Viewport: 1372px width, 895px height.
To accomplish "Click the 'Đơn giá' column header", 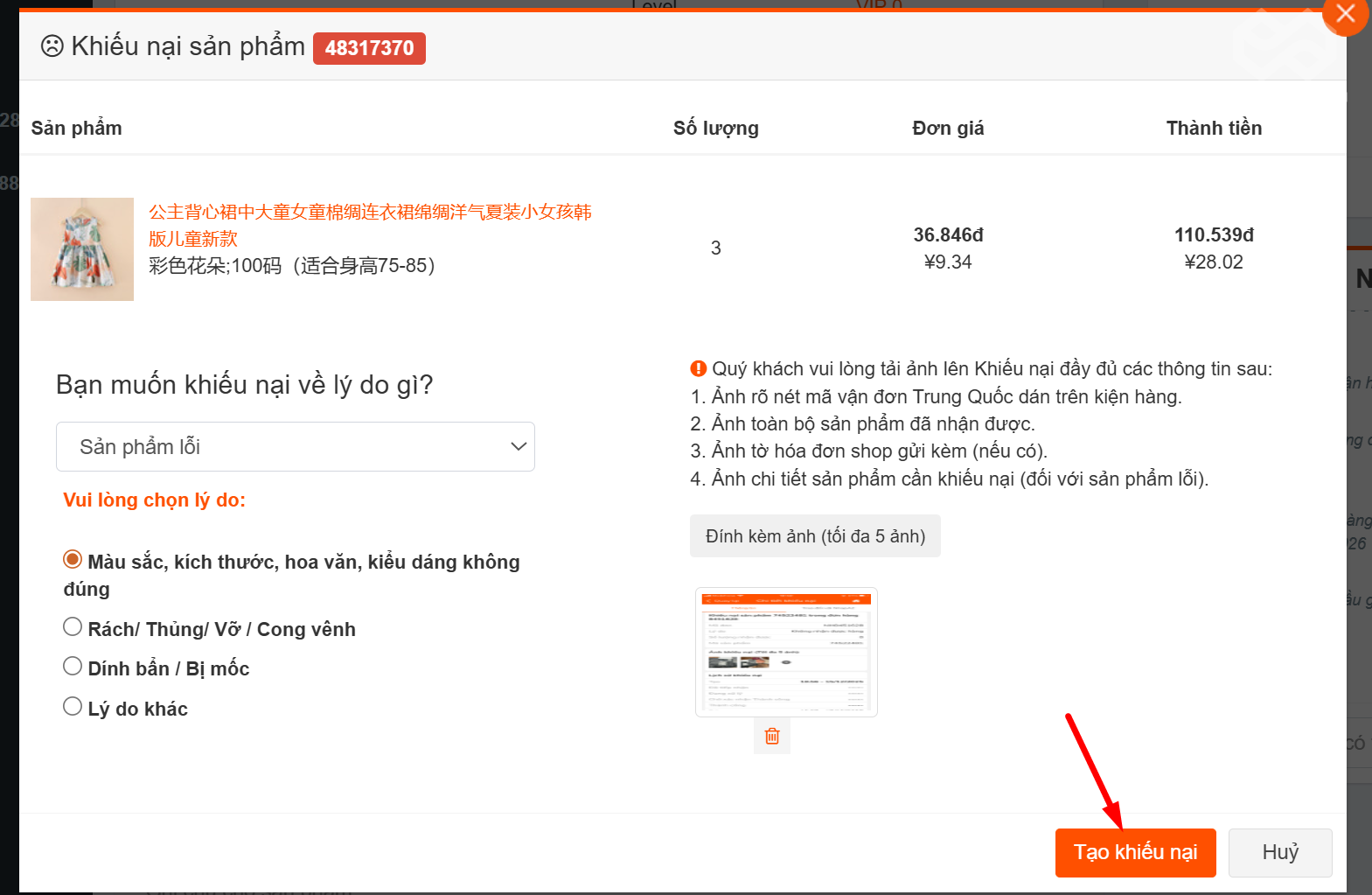I will [948, 129].
